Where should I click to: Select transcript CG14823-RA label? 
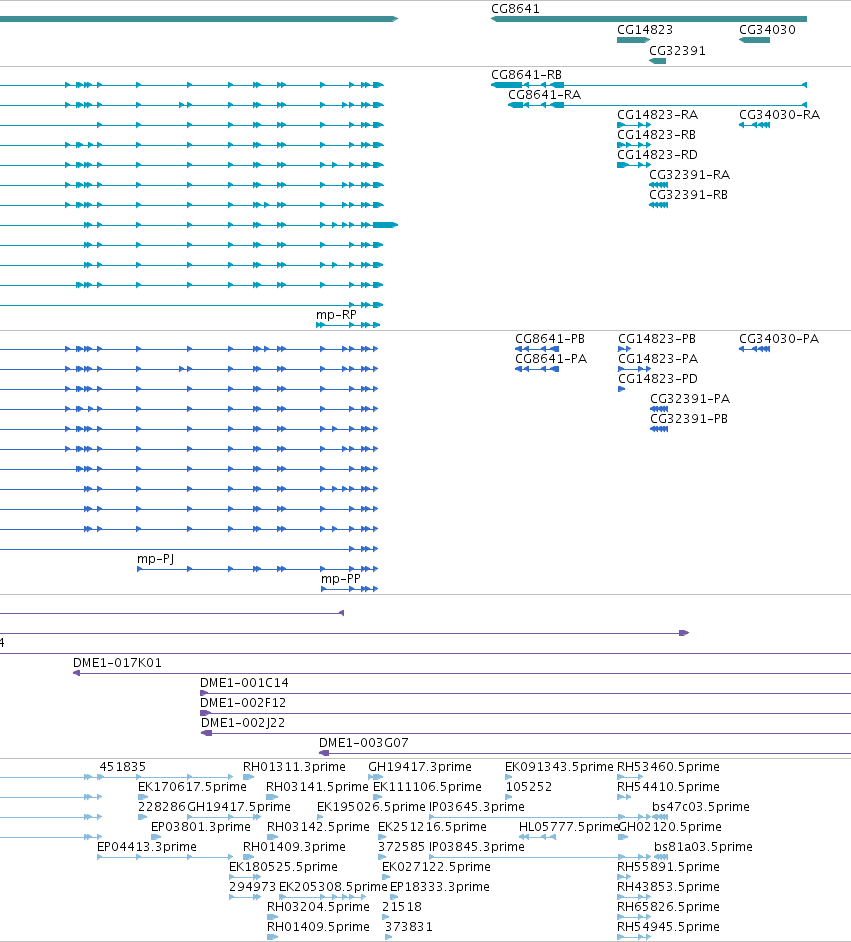tap(657, 115)
